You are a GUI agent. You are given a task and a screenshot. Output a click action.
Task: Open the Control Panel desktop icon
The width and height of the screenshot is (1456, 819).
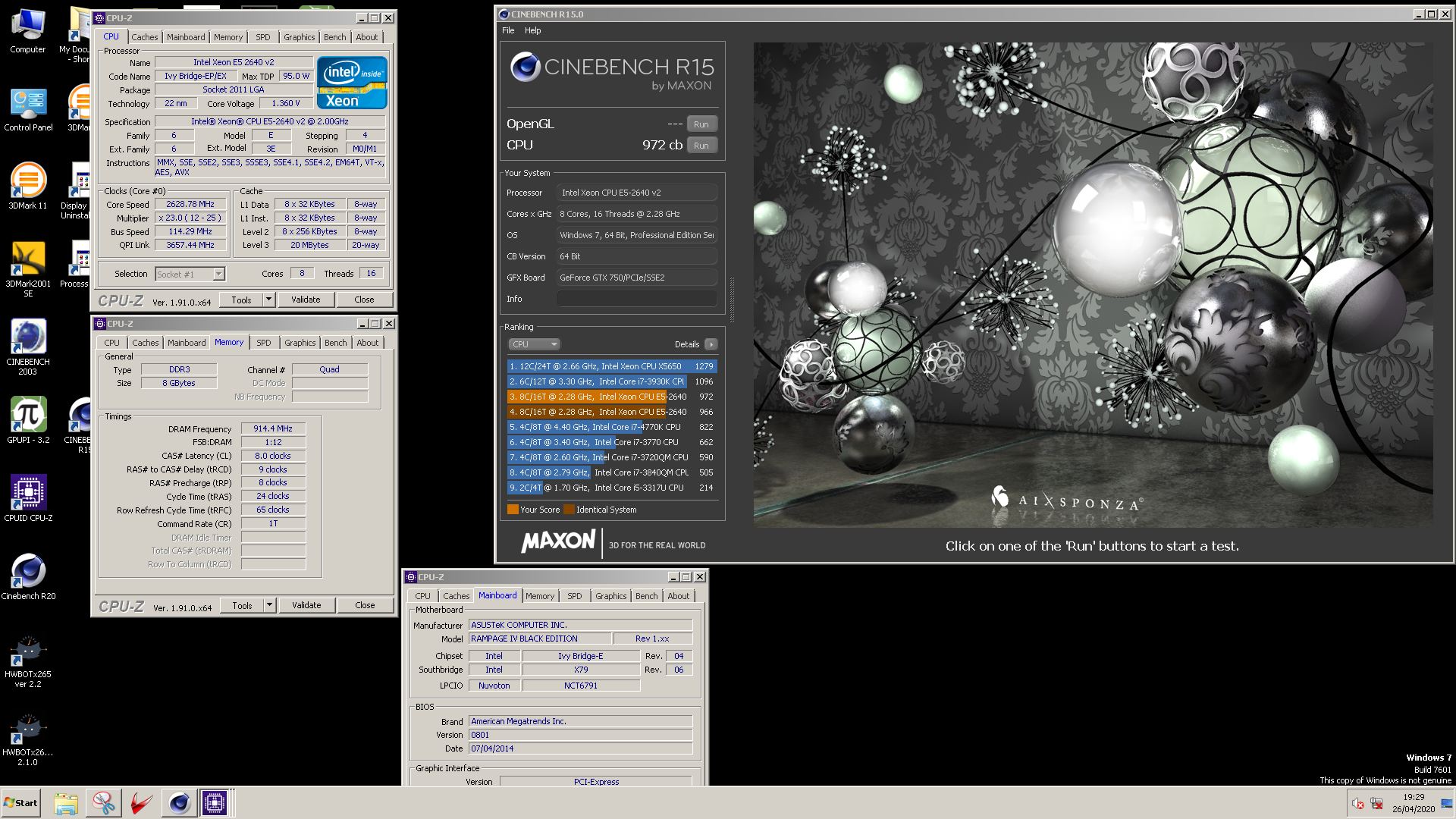click(28, 110)
